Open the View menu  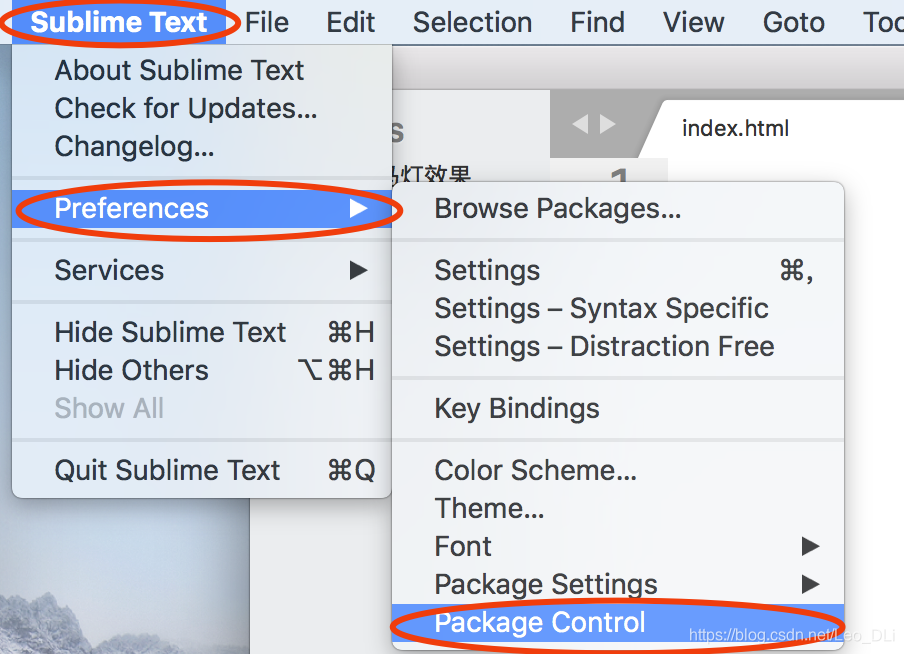point(693,22)
